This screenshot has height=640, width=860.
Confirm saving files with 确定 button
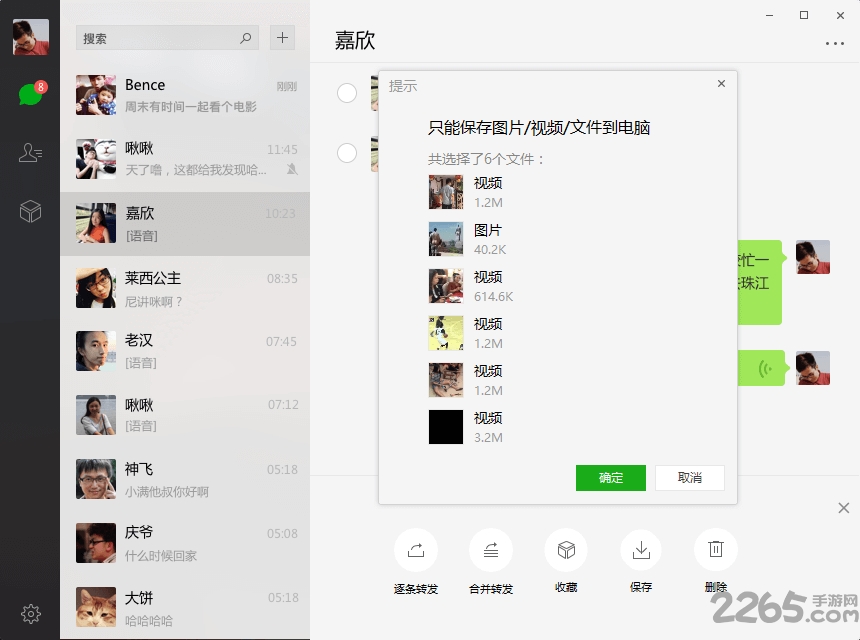[x=610, y=478]
